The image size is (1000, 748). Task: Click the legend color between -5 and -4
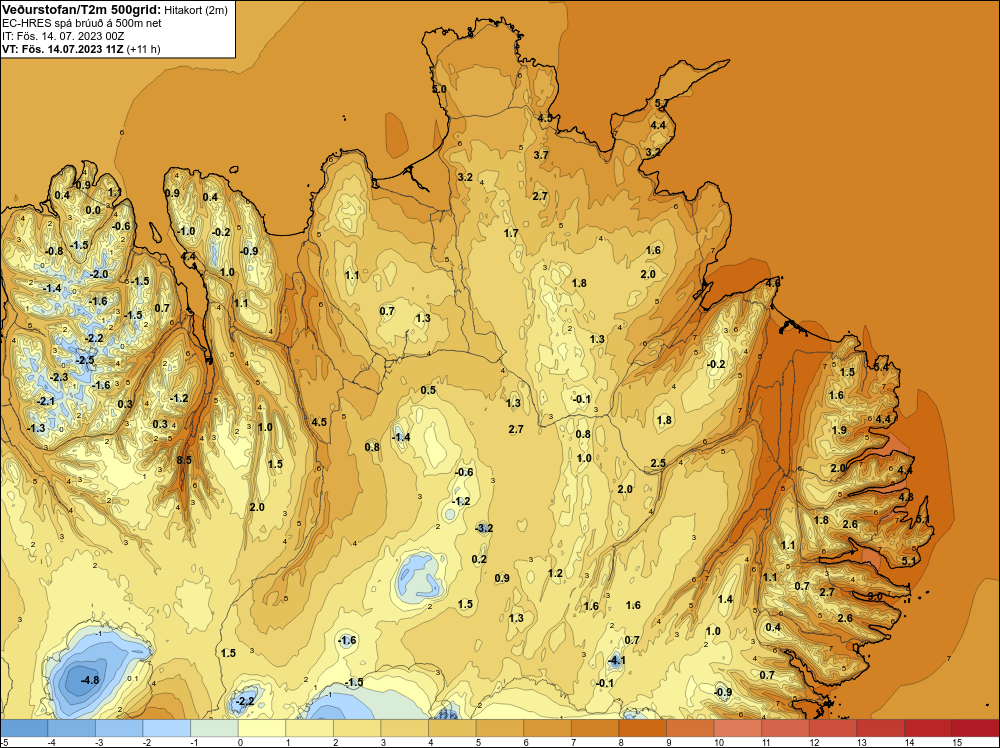pyautogui.click(x=24, y=728)
